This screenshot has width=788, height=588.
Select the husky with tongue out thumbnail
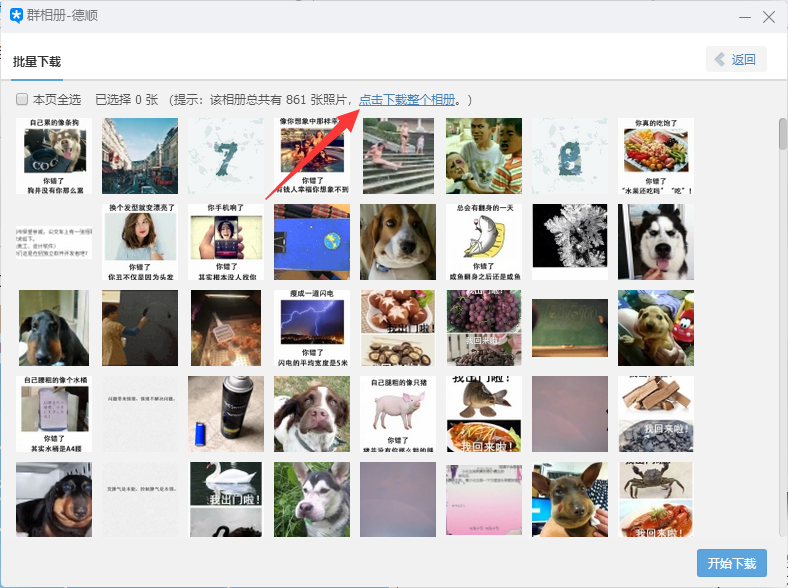[656, 242]
